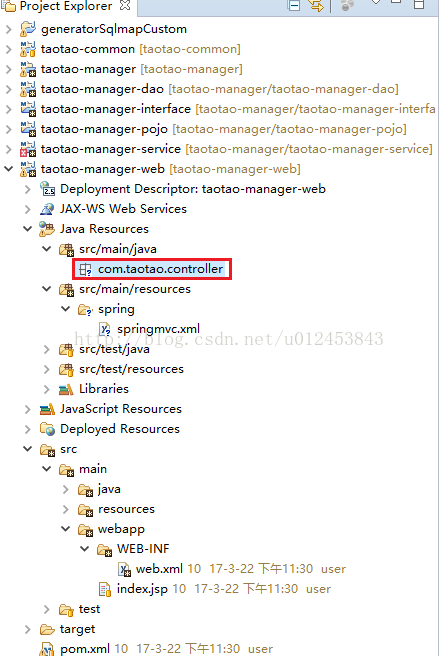Click the spring folder icon

point(85,310)
